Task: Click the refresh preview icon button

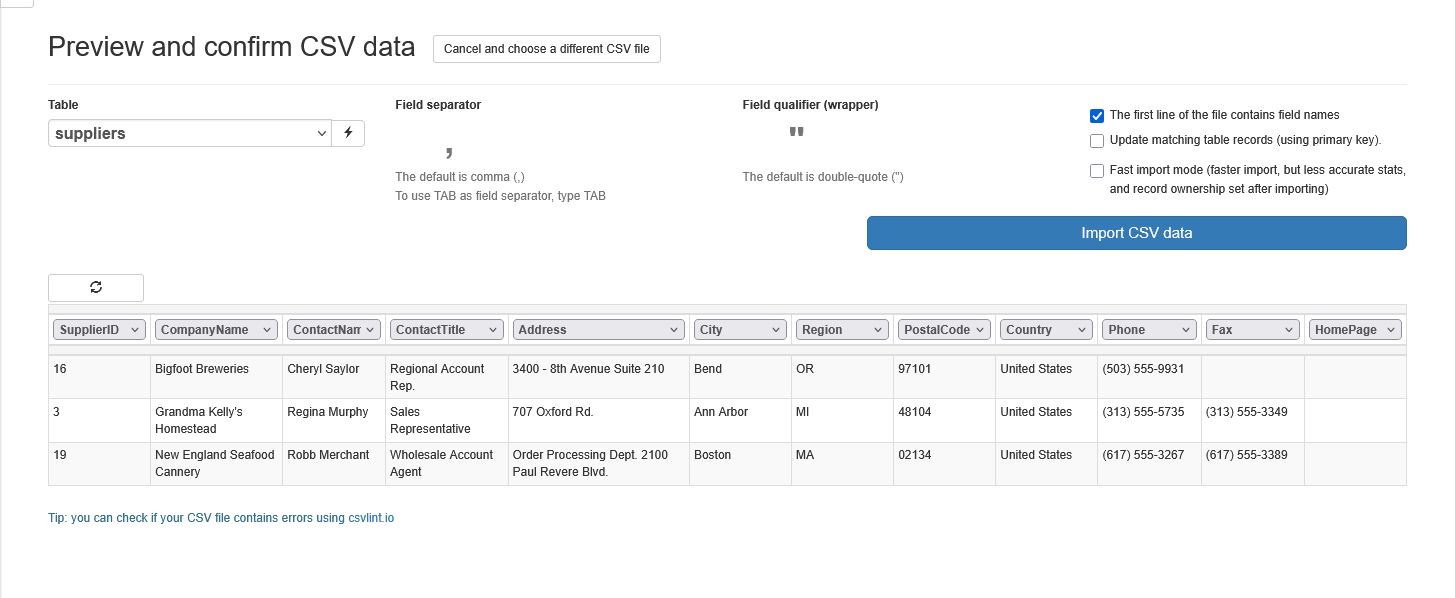Action: [x=96, y=288]
